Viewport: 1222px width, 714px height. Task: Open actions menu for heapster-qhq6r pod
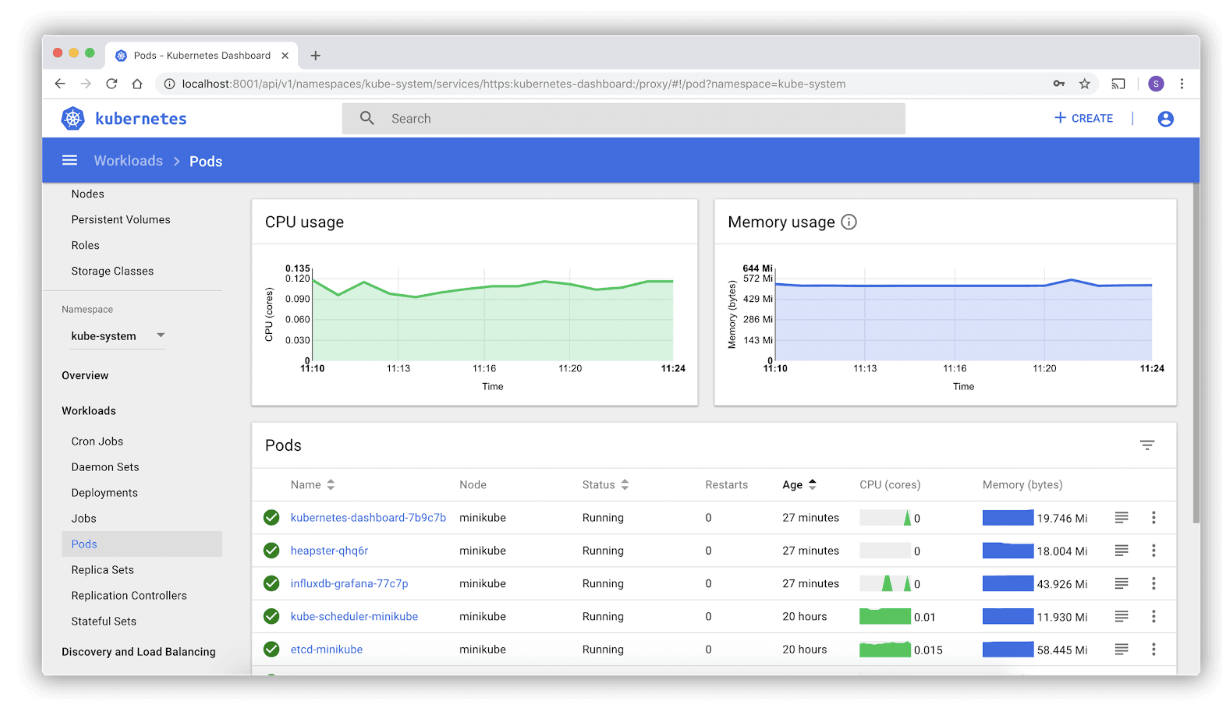click(1153, 551)
